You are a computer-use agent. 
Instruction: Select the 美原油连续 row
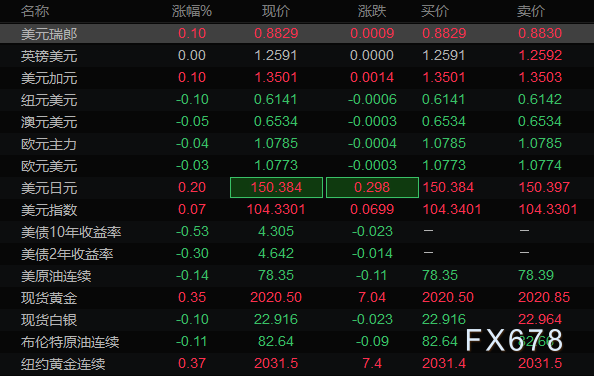tap(297, 275)
